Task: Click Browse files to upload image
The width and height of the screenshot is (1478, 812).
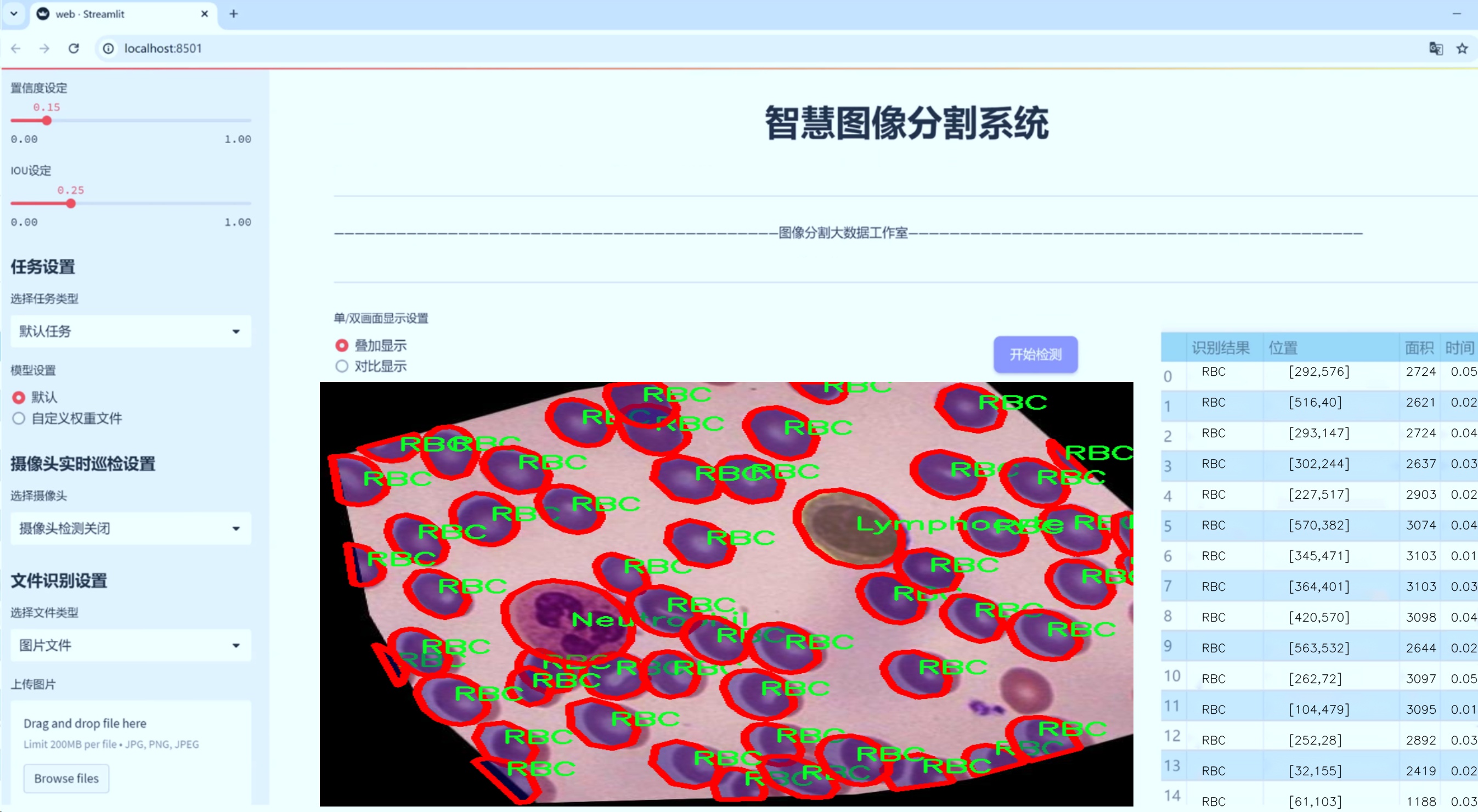Action: point(66,778)
